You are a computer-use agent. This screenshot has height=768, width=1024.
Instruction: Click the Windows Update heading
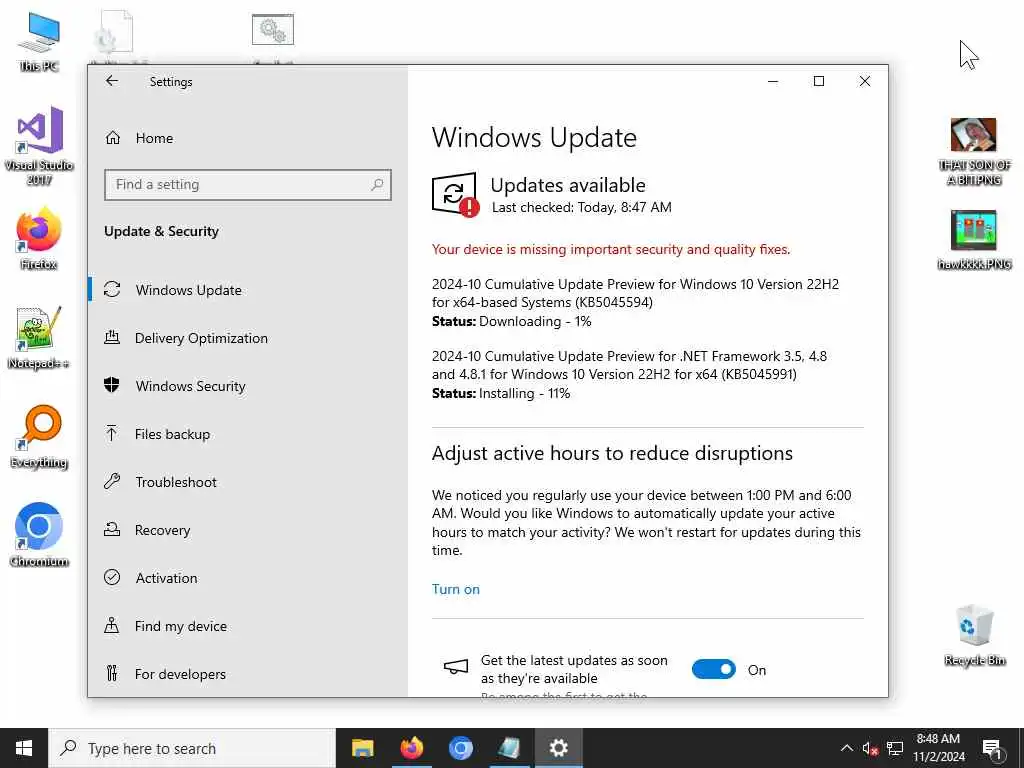(534, 137)
